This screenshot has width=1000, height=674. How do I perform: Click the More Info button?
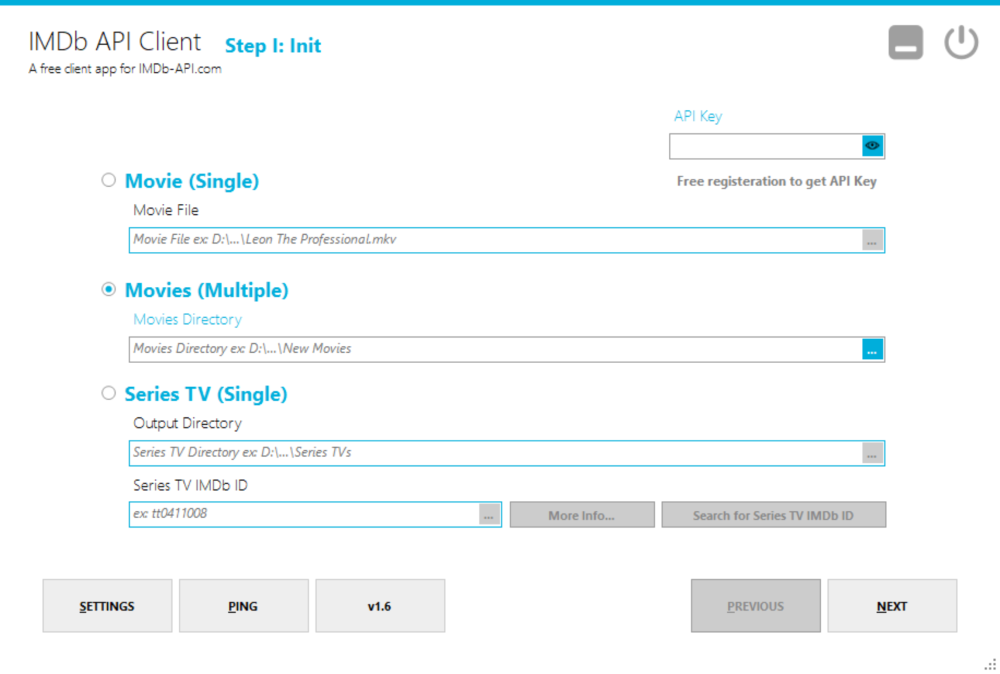click(x=582, y=514)
